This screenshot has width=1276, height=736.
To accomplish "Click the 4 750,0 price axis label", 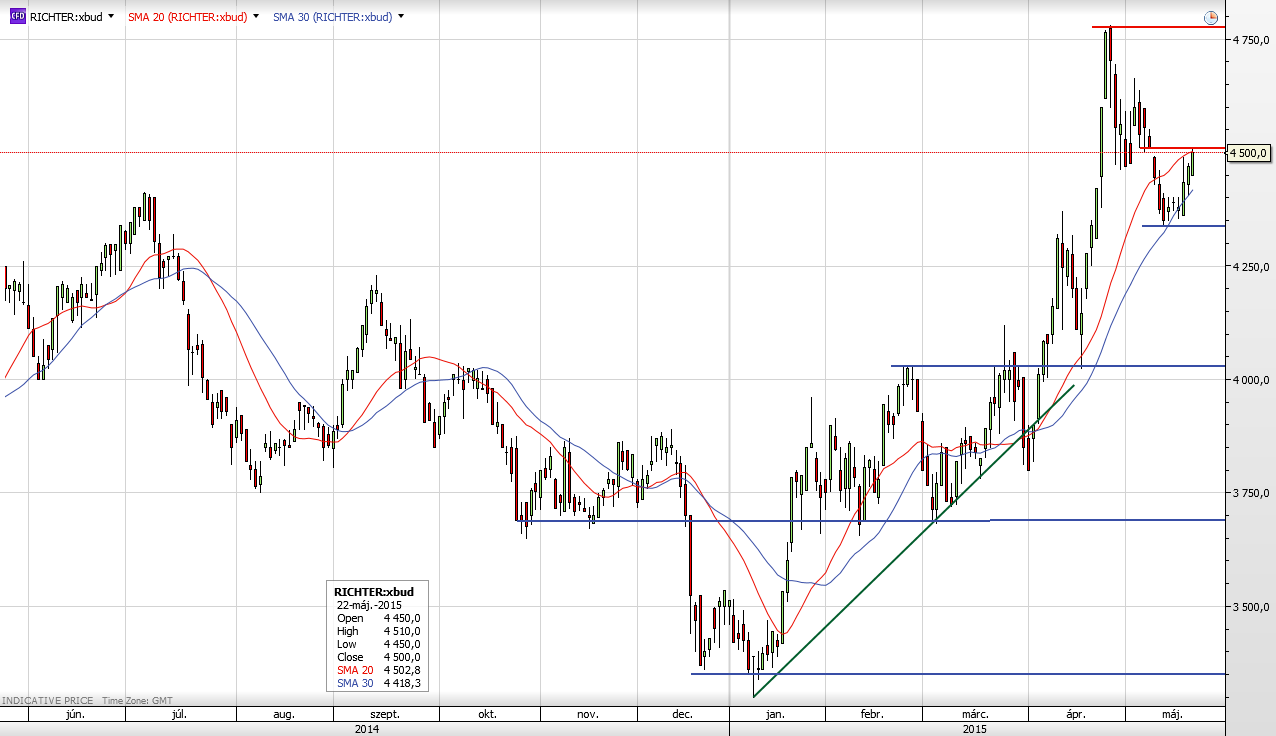I will tap(1253, 39).
